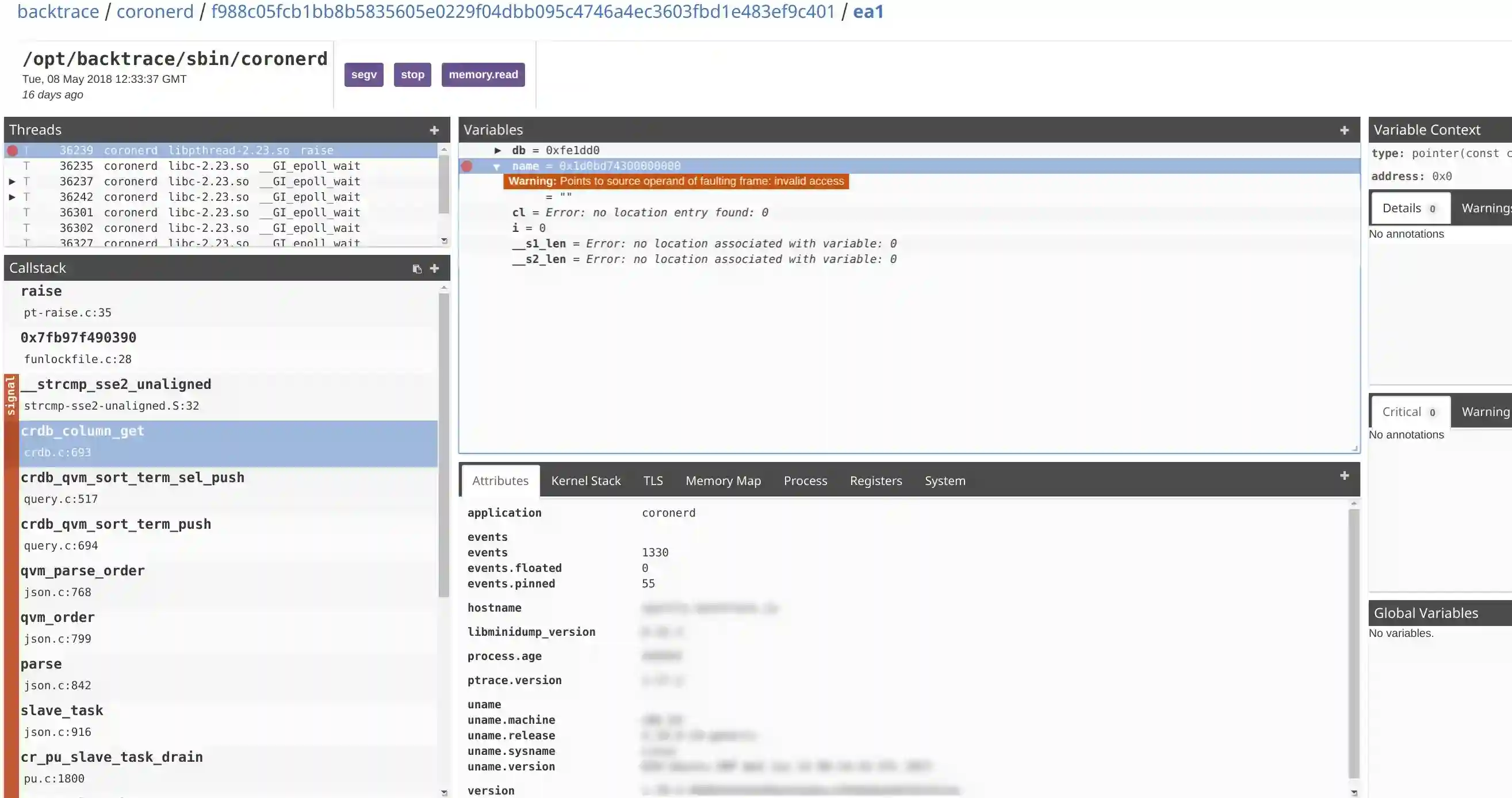
Task: Toggle visibility of thread 36237
Action: [12, 181]
